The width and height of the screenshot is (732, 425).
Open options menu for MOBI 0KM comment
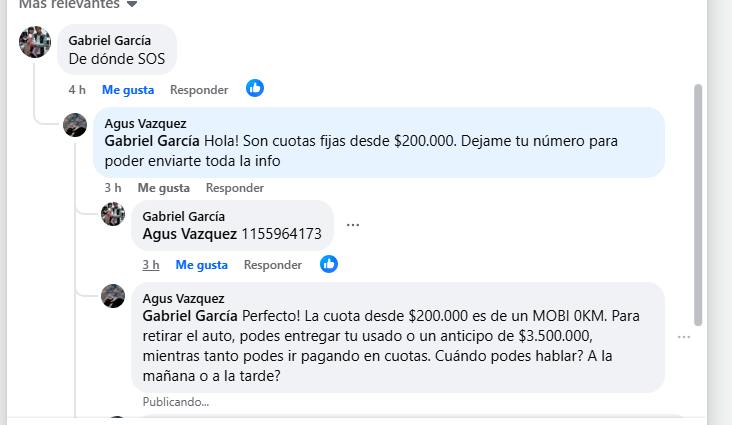(x=684, y=337)
